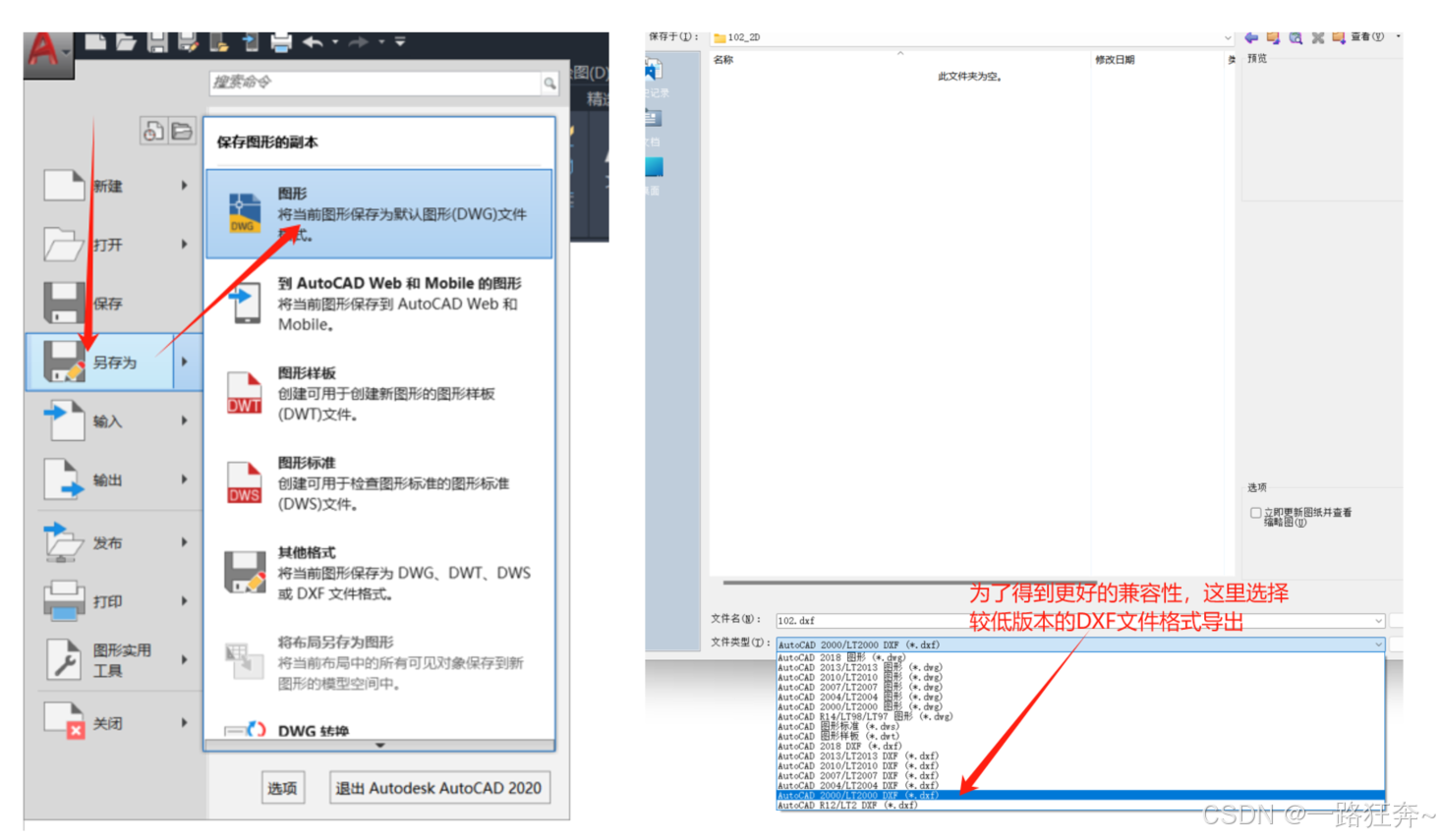This screenshot has height=840, width=1440.
Task: Click the Search the Web icon in save dialog
Action: tap(1296, 37)
